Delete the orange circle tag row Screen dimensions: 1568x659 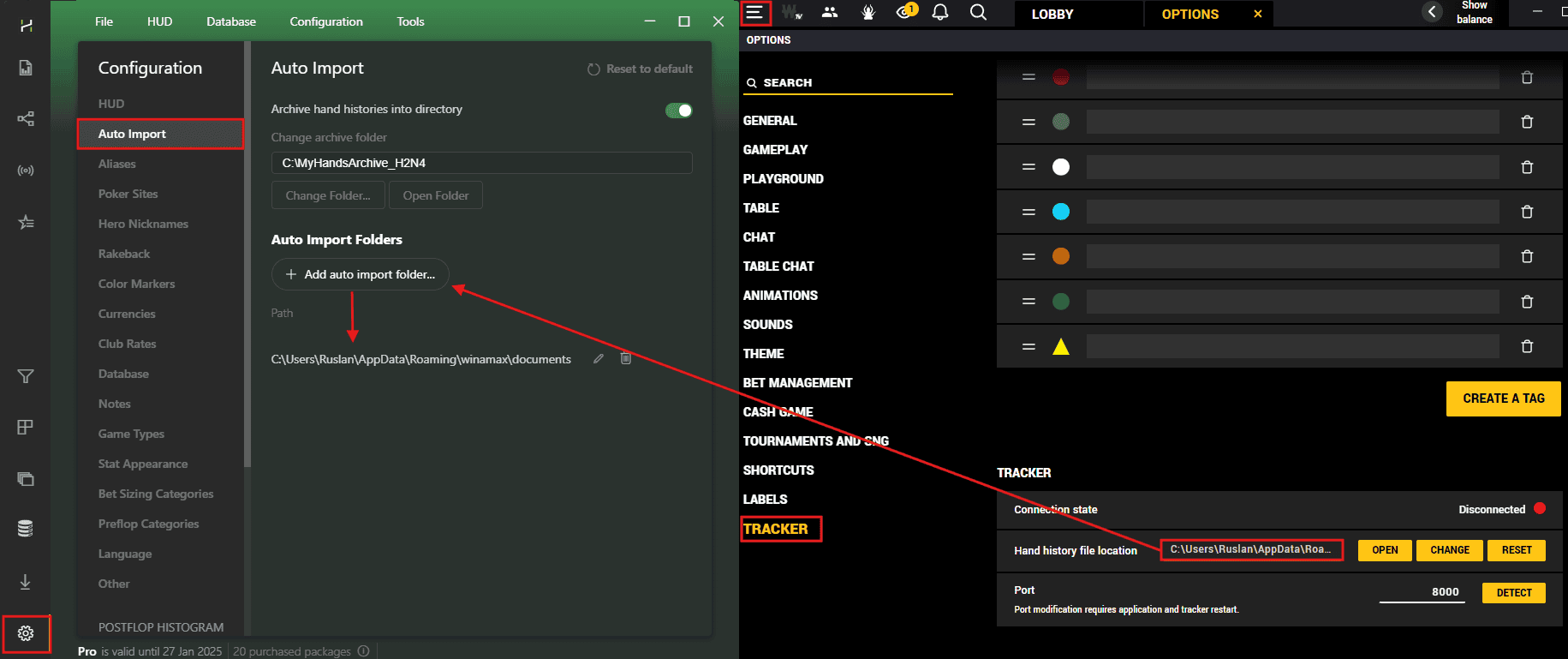click(x=1527, y=256)
